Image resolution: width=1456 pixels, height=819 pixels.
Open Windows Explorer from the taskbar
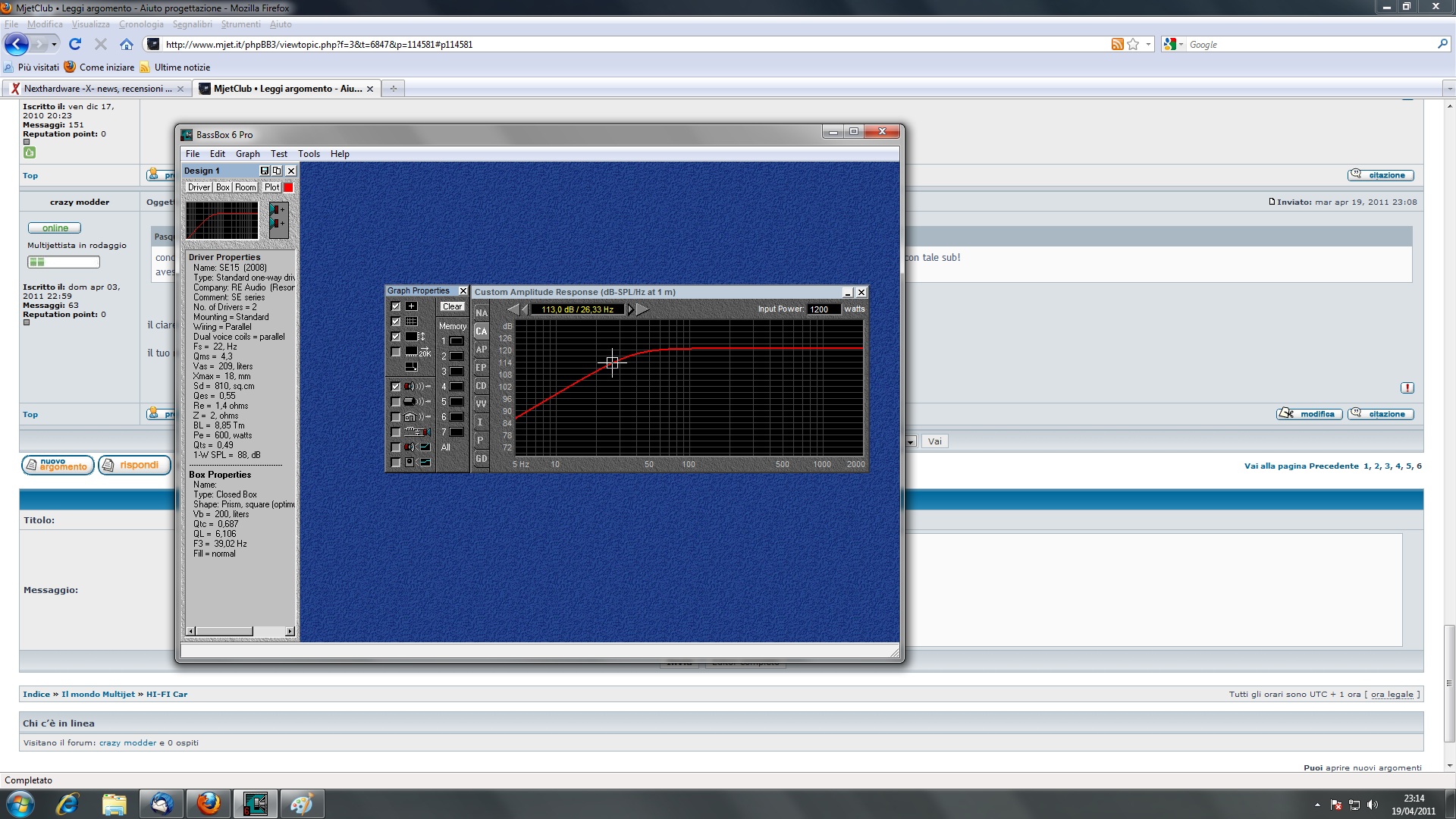pos(114,804)
